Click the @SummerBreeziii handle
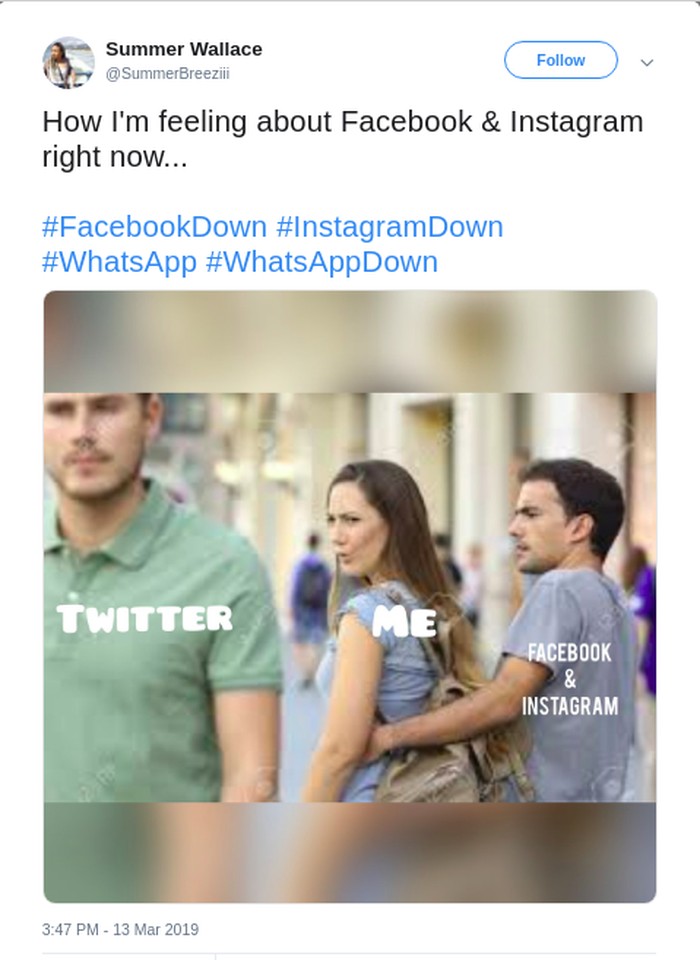Viewport: 700px width, 960px height. pos(167,74)
